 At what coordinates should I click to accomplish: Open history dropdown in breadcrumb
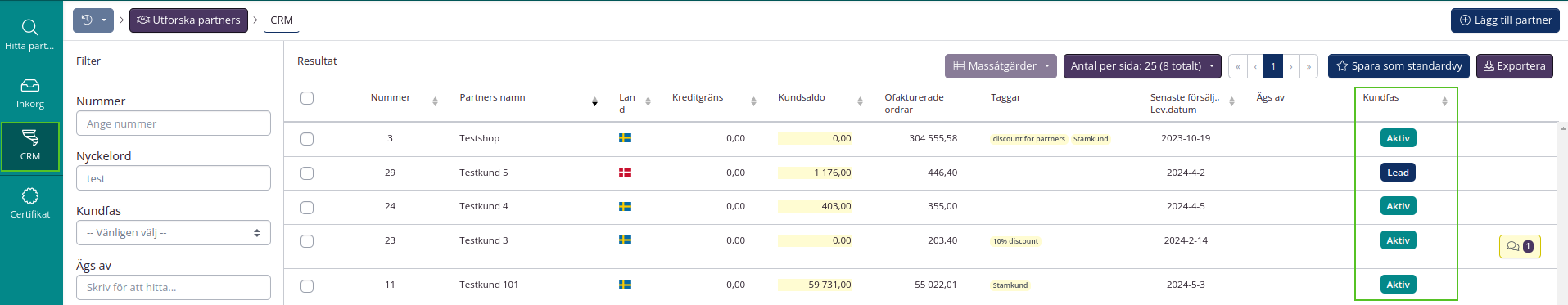click(93, 20)
